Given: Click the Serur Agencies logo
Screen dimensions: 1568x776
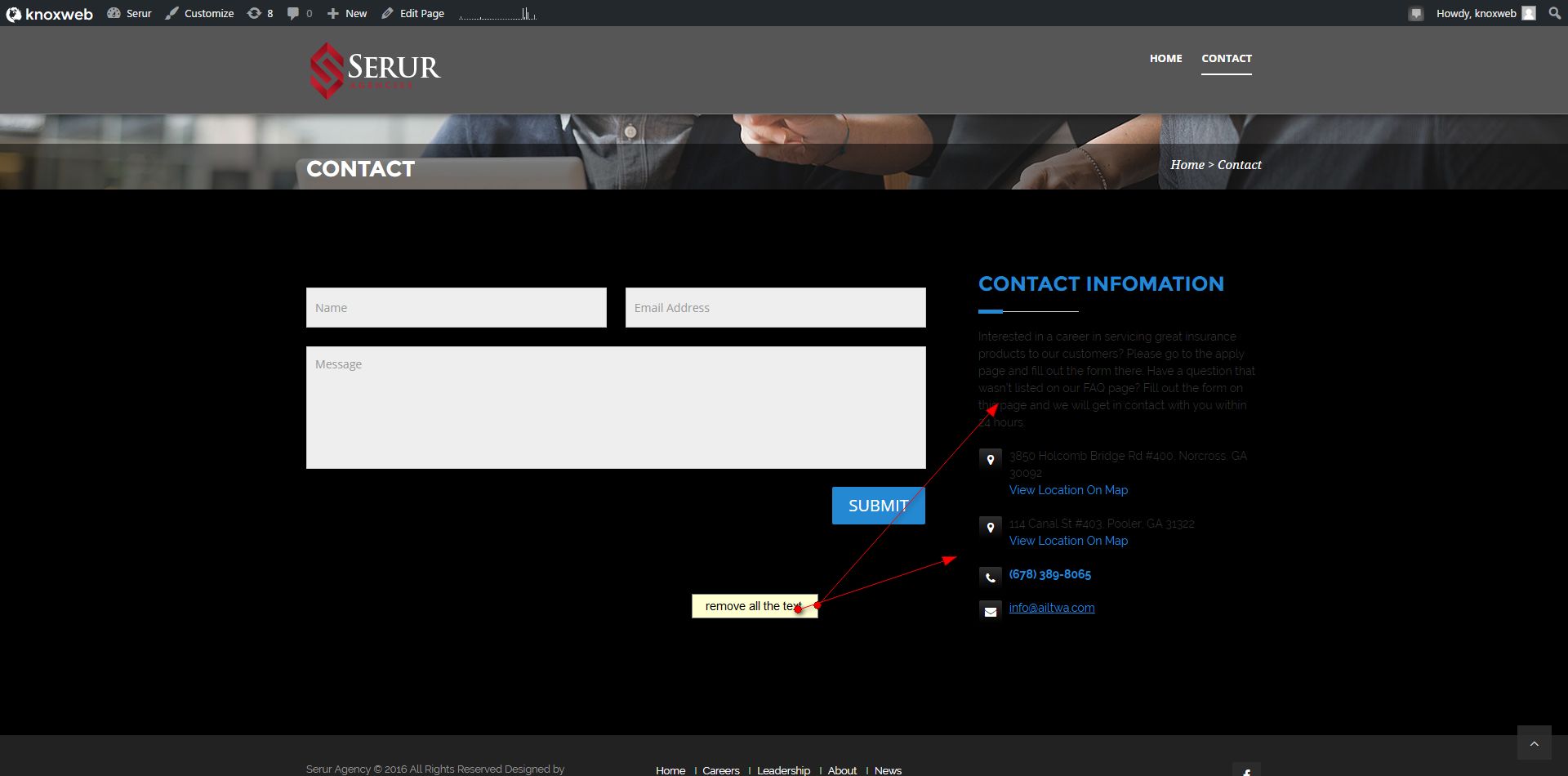Looking at the screenshot, I should coord(375,70).
